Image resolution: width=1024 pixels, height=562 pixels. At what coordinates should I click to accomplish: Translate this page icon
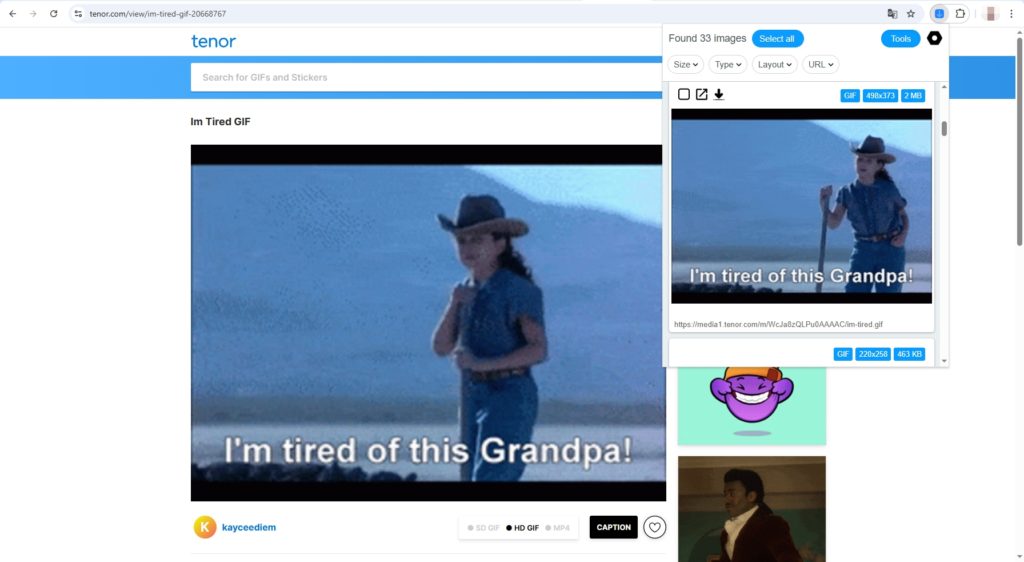coord(892,14)
